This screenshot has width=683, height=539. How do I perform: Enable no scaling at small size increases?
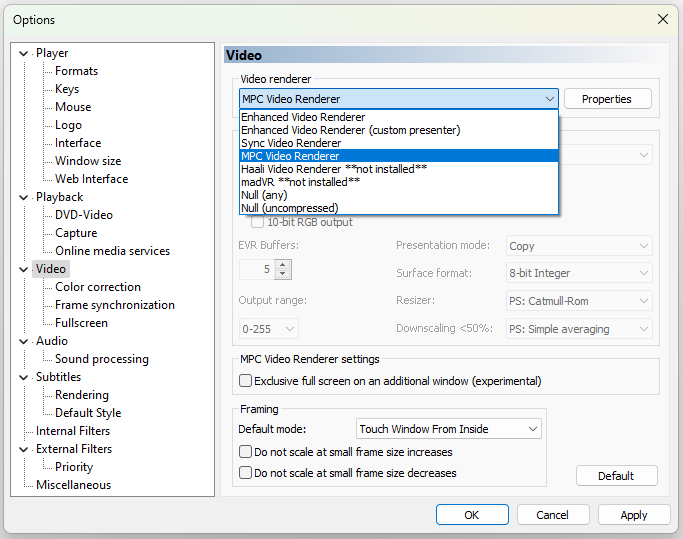tap(245, 452)
